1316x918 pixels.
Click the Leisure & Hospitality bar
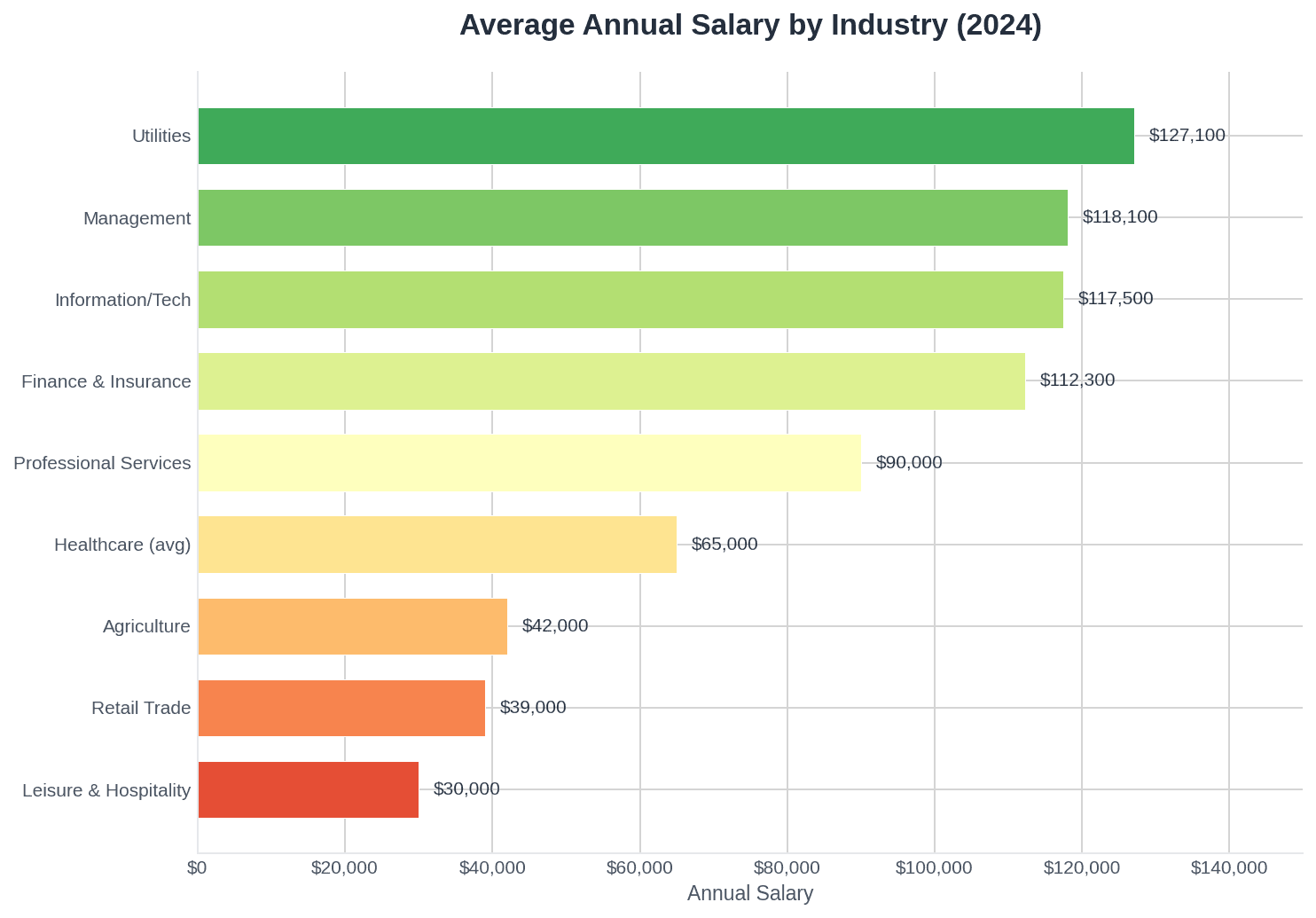(309, 789)
